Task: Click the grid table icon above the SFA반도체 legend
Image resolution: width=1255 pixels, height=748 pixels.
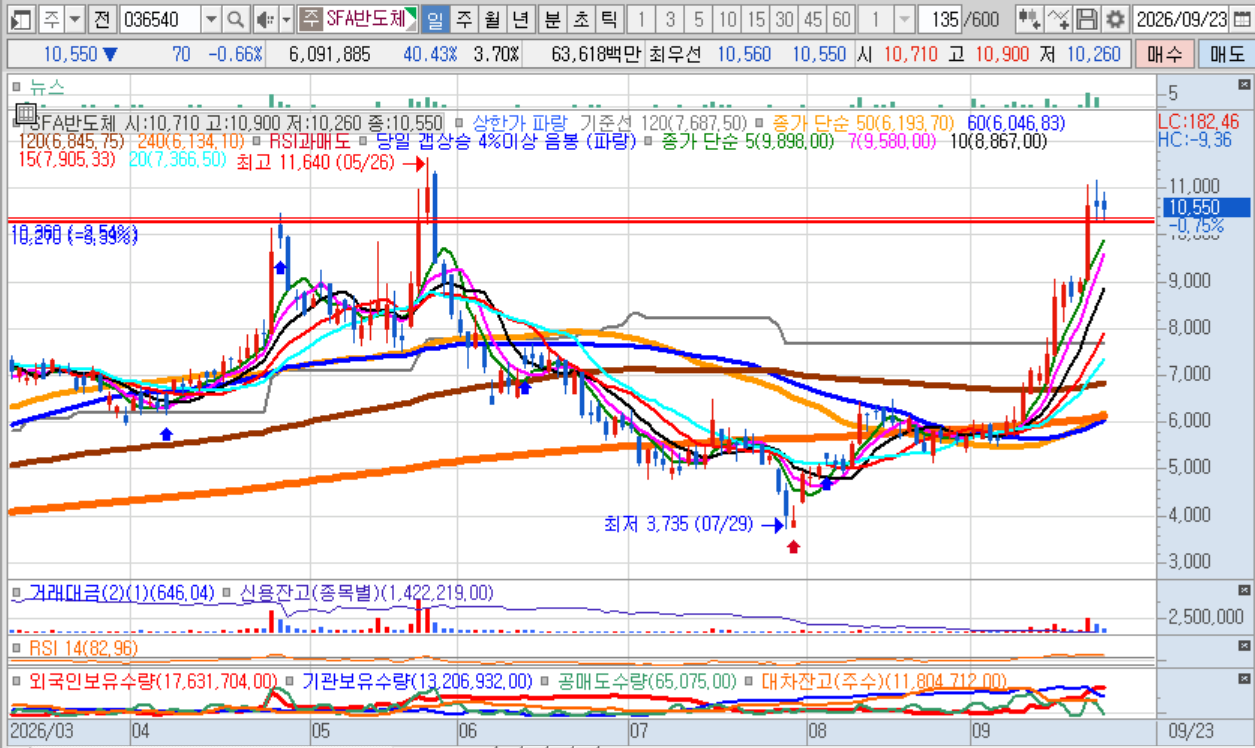Action: click(25, 113)
